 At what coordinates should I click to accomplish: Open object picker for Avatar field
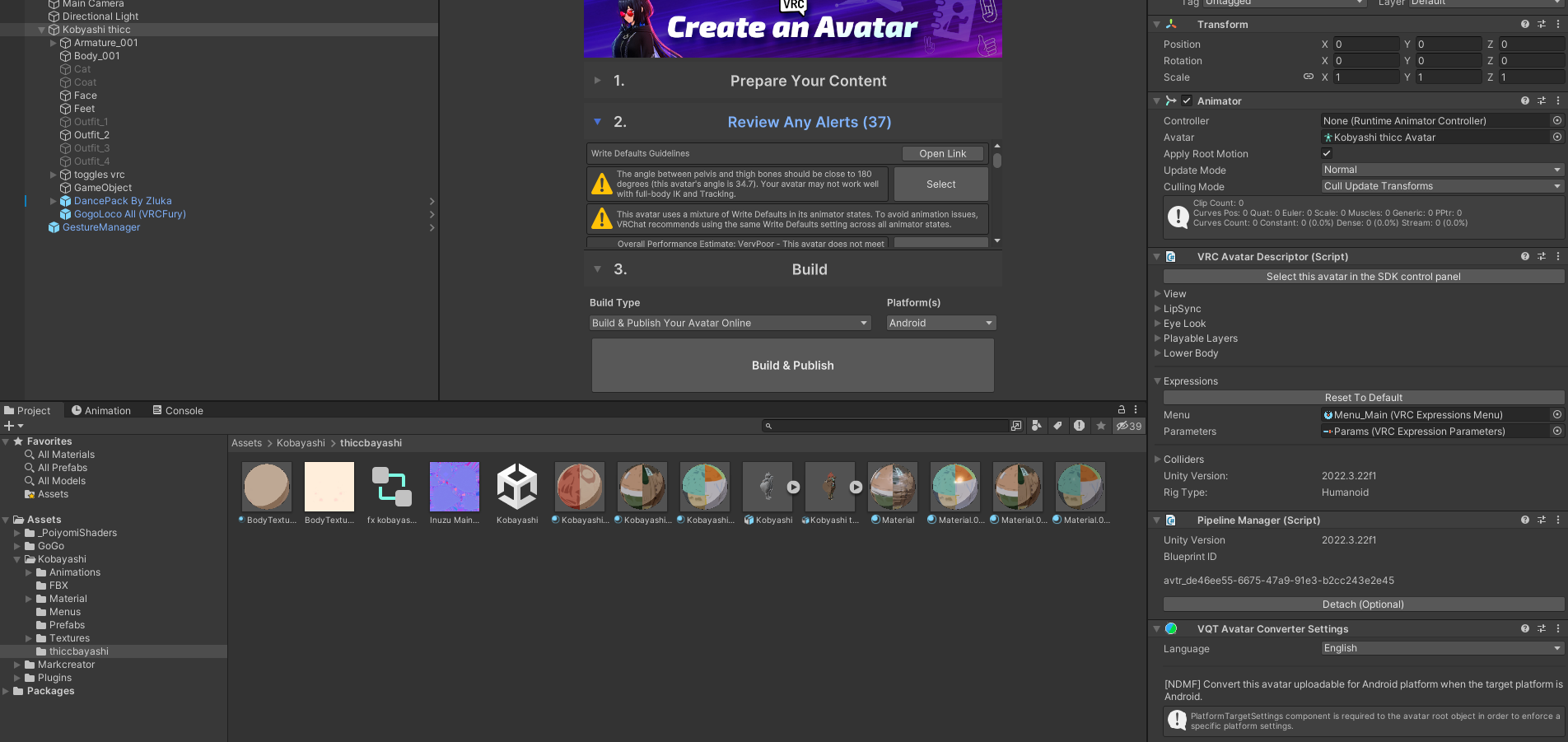coord(1557,137)
